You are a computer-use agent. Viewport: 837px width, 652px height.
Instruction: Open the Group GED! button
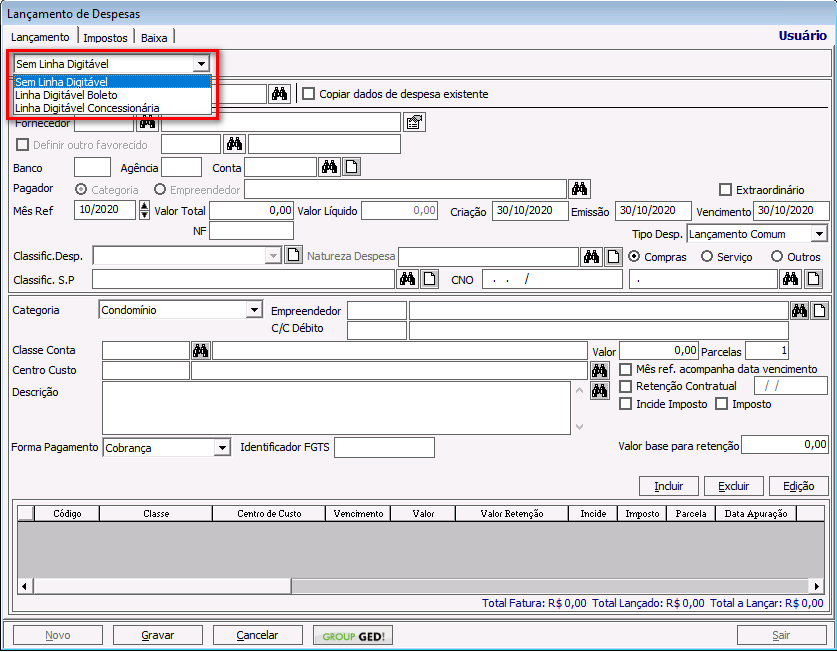pyautogui.click(x=353, y=635)
